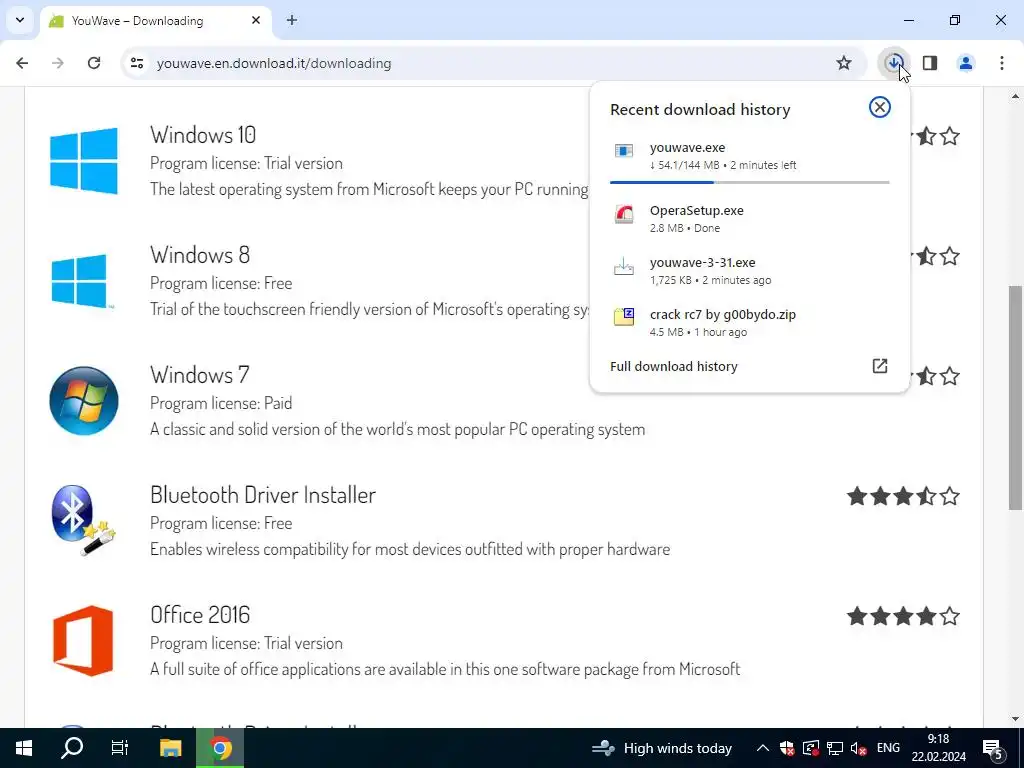Screen dimensions: 1024x768
Task: Open Windows Start menu
Action: tap(24, 748)
